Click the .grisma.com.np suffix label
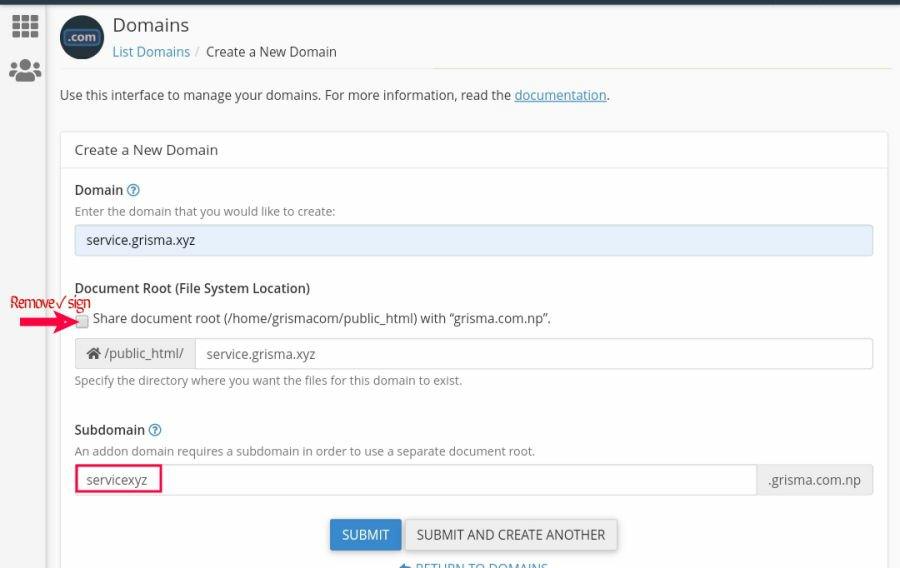The image size is (900, 568). coord(815,480)
